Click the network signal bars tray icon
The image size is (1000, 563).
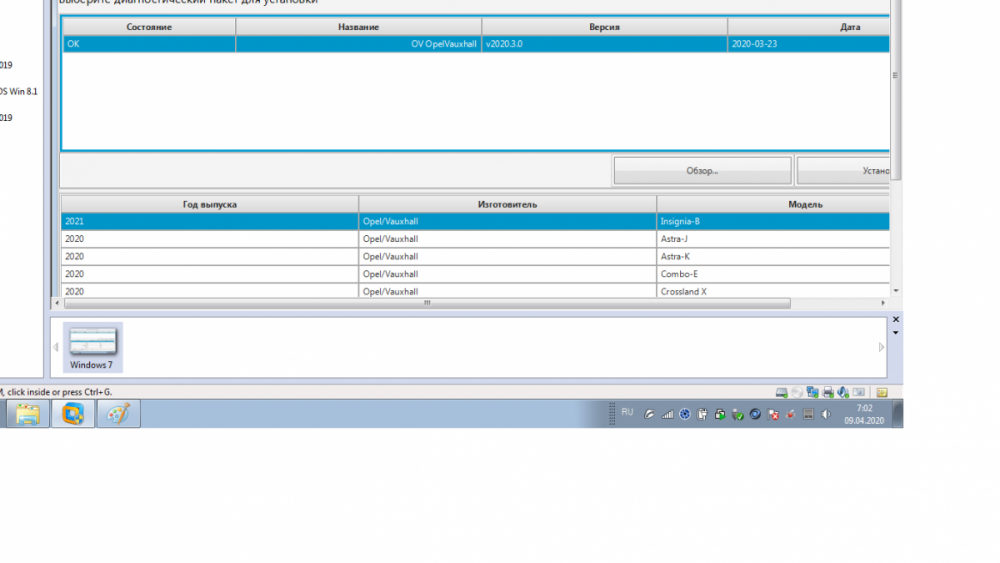[x=667, y=414]
